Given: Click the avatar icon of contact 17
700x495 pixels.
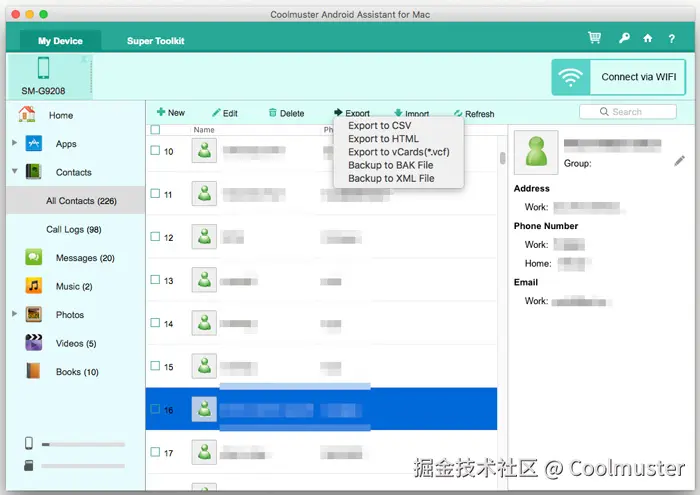Looking at the screenshot, I should click(204, 452).
